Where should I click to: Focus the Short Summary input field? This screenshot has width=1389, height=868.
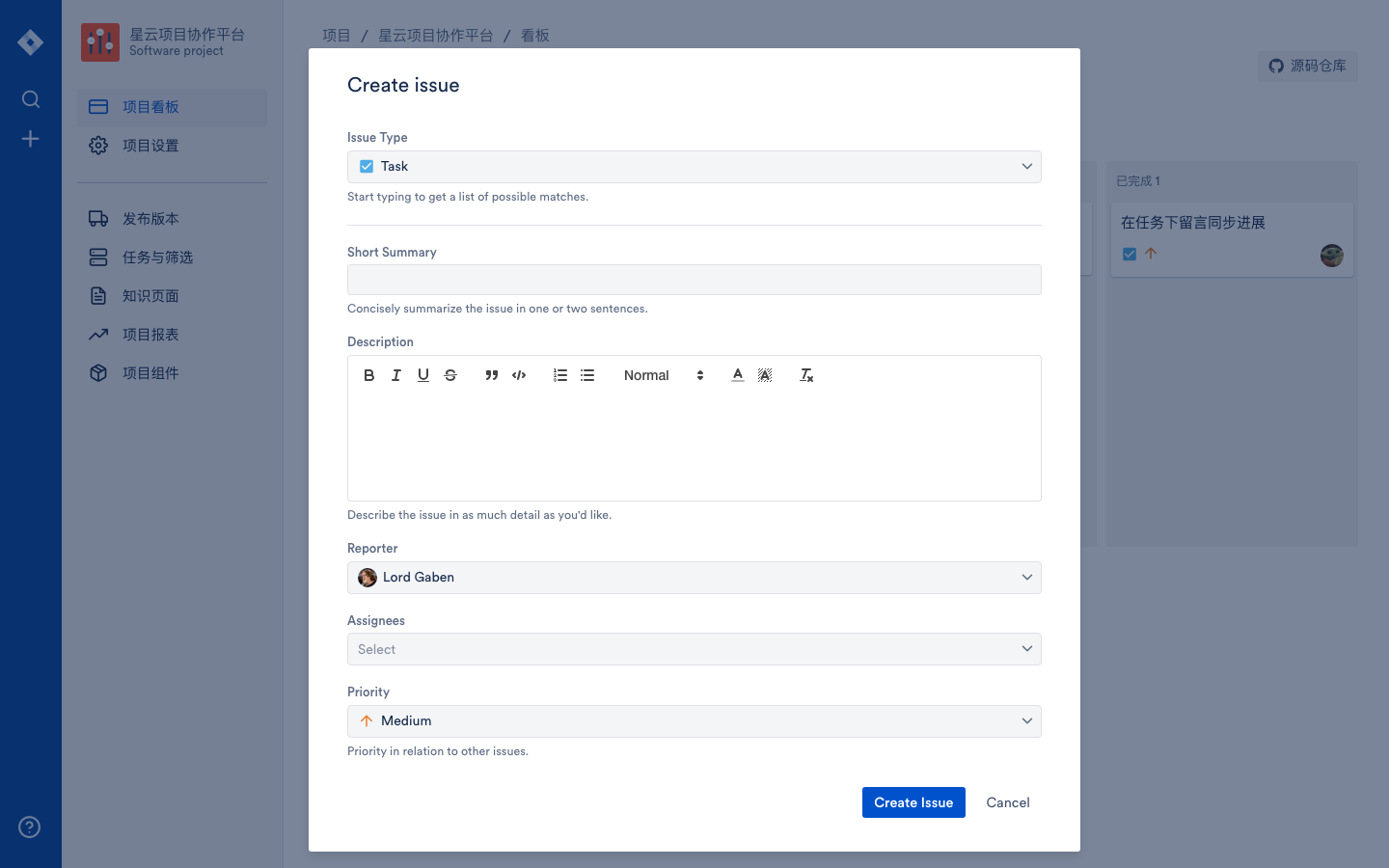click(694, 280)
